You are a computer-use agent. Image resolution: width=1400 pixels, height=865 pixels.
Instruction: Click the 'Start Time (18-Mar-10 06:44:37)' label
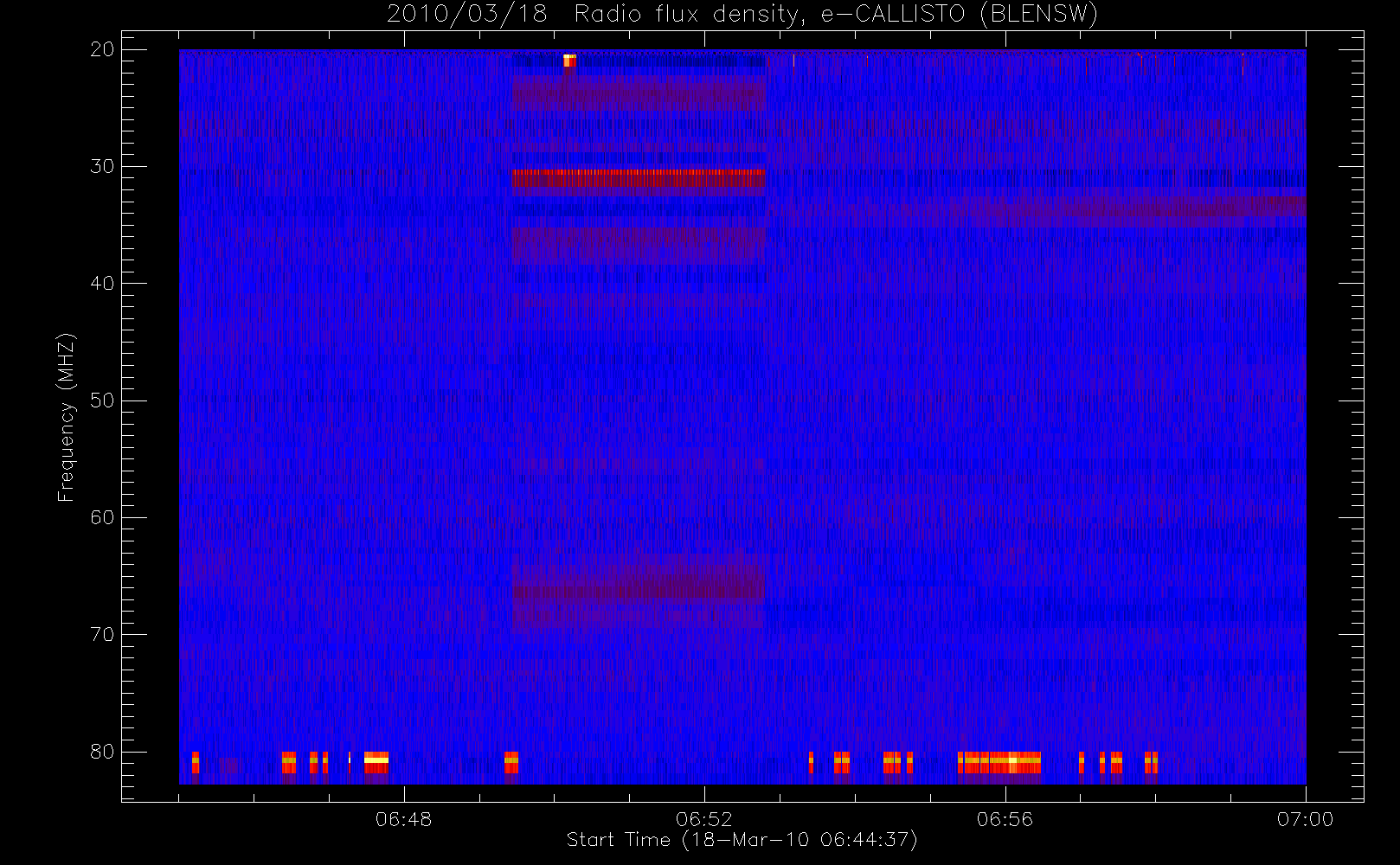click(742, 840)
